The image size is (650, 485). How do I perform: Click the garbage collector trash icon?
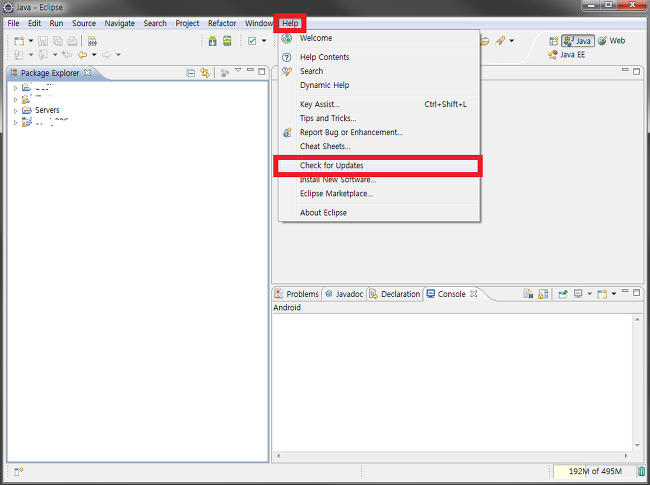642,471
